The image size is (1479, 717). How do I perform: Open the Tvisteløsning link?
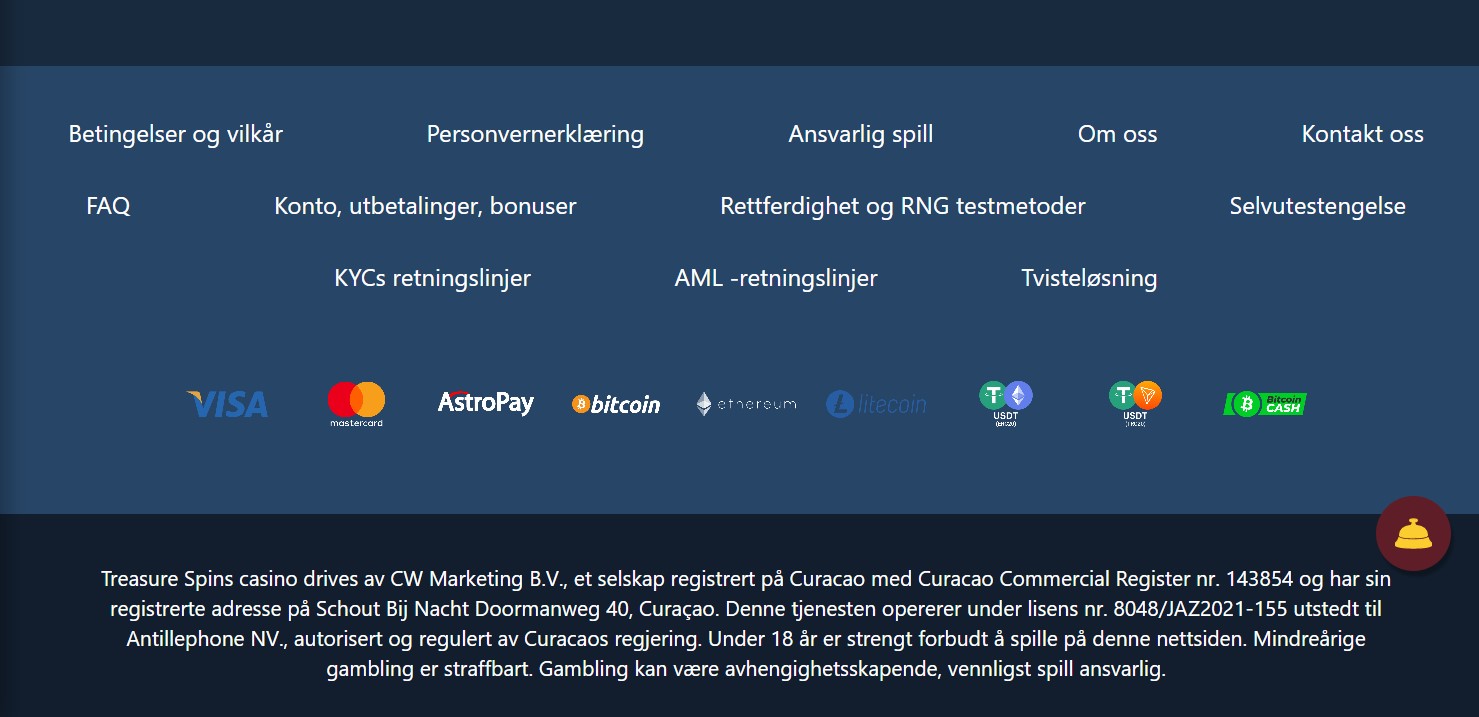pyautogui.click(x=1089, y=278)
